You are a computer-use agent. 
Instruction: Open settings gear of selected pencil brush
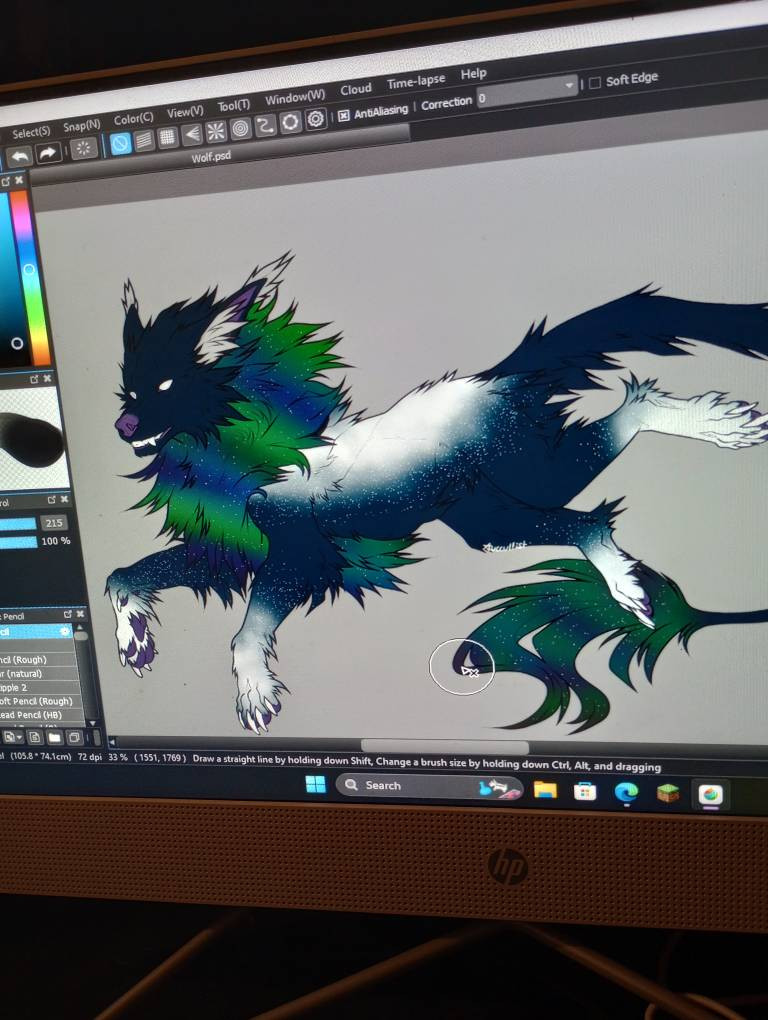point(64,631)
